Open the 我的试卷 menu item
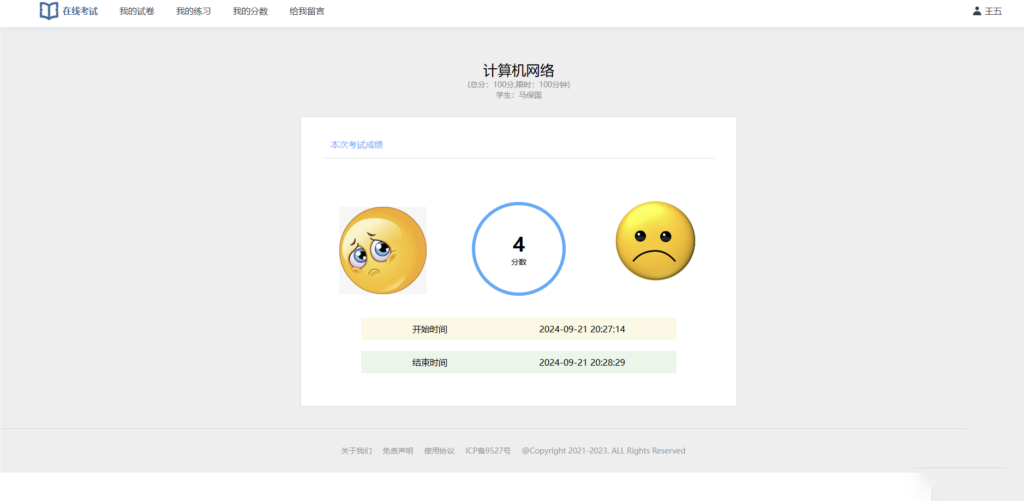The image size is (1024, 501). 137,11
